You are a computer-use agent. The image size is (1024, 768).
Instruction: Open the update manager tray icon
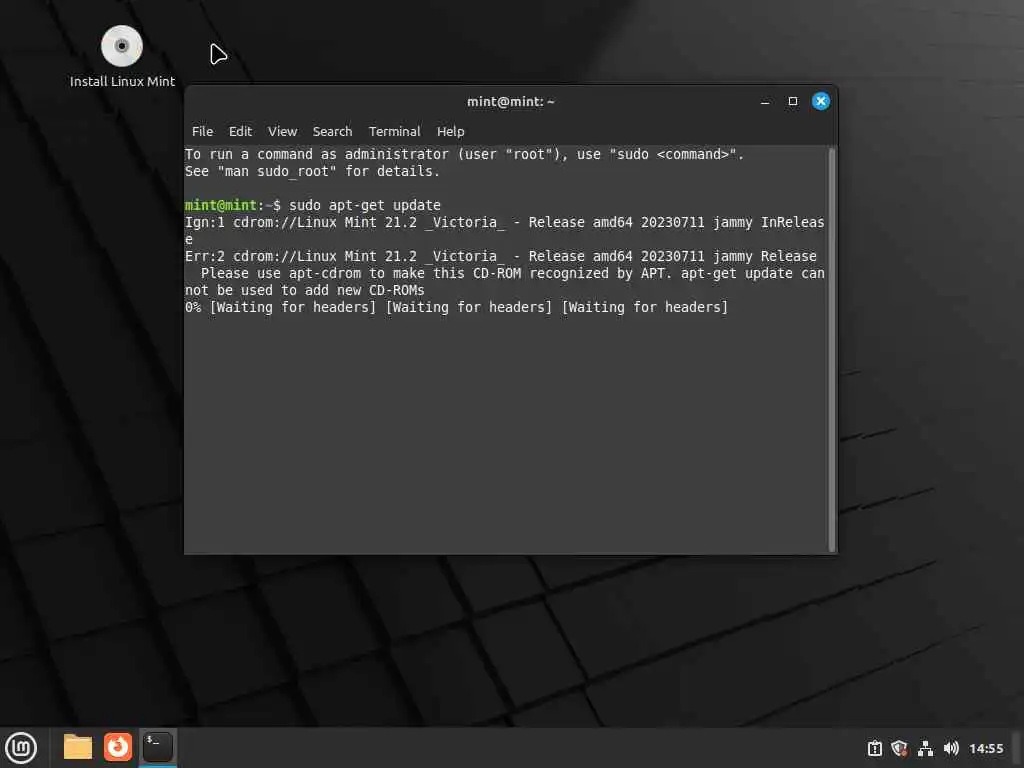click(x=874, y=748)
